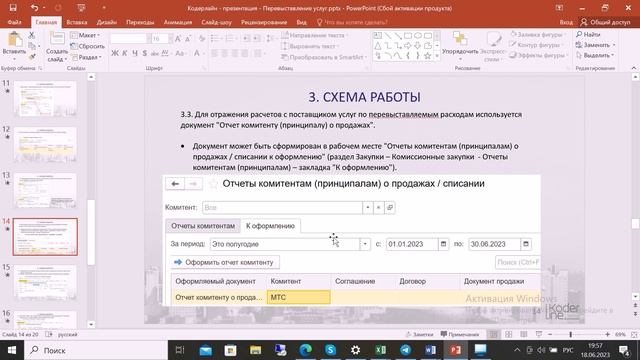Collapse the ribbon with the chevron
The height and width of the screenshot is (360, 640).
(633, 68)
